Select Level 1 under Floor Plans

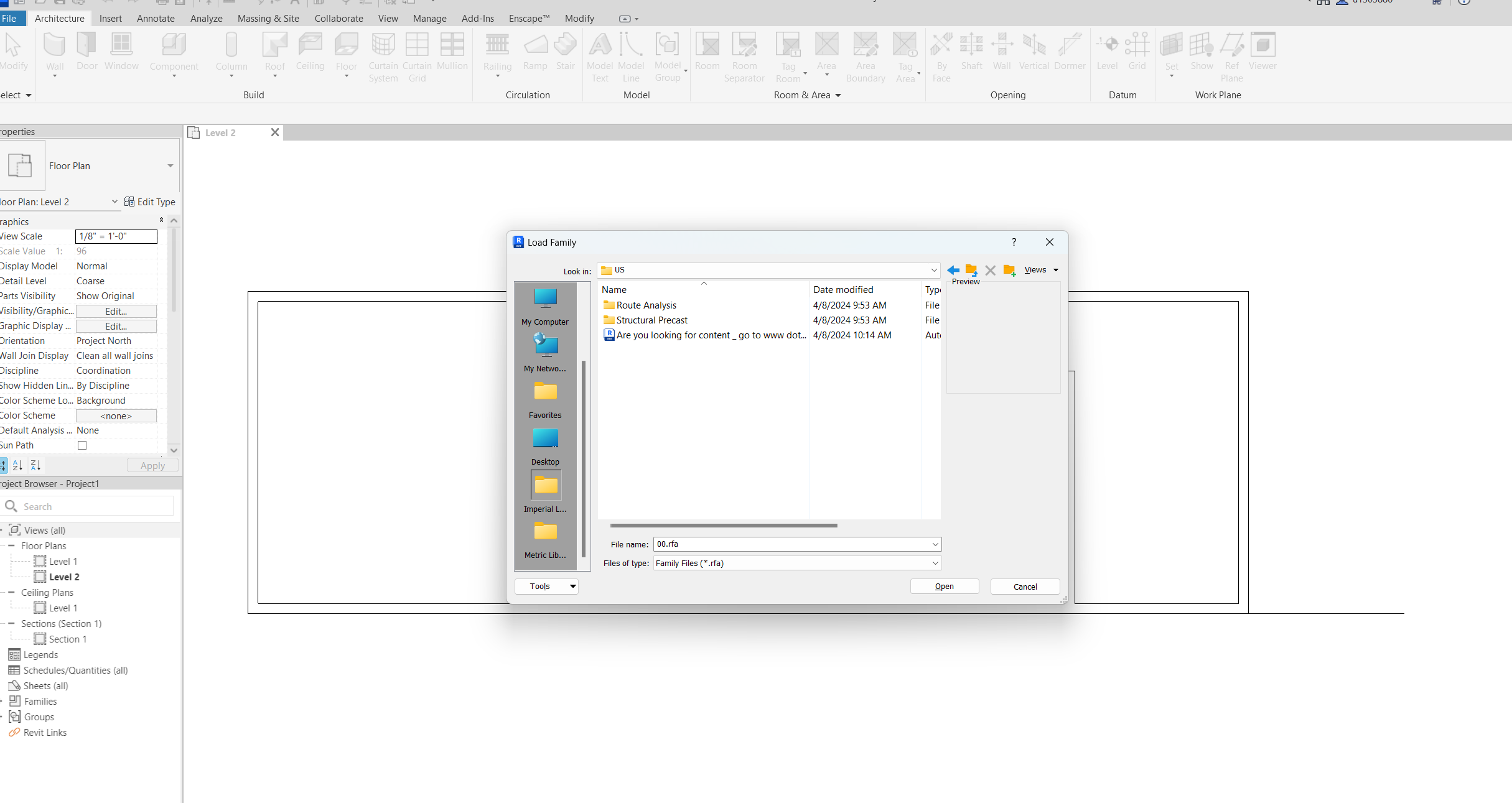click(63, 561)
